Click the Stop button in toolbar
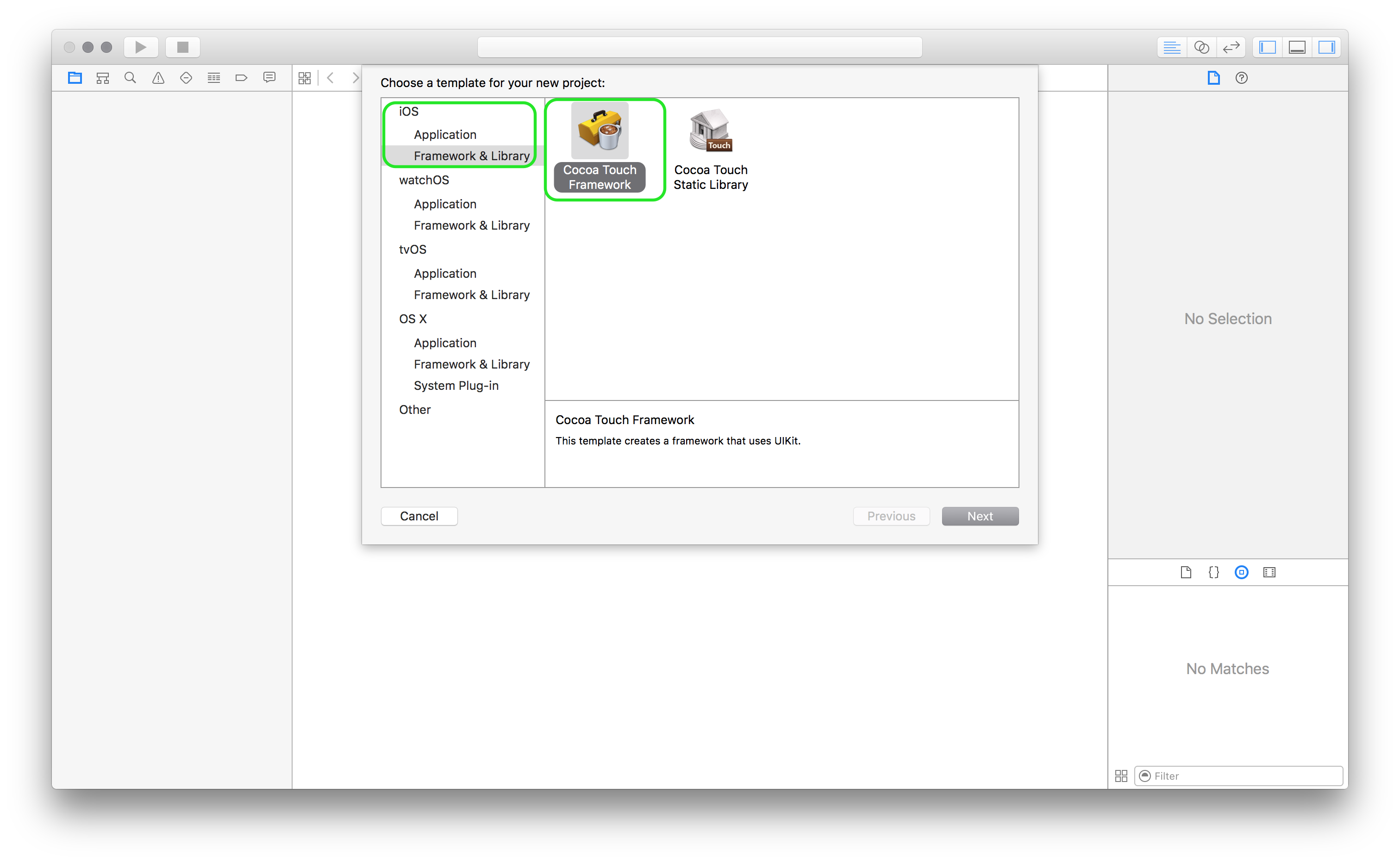The image size is (1400, 863). click(x=182, y=47)
